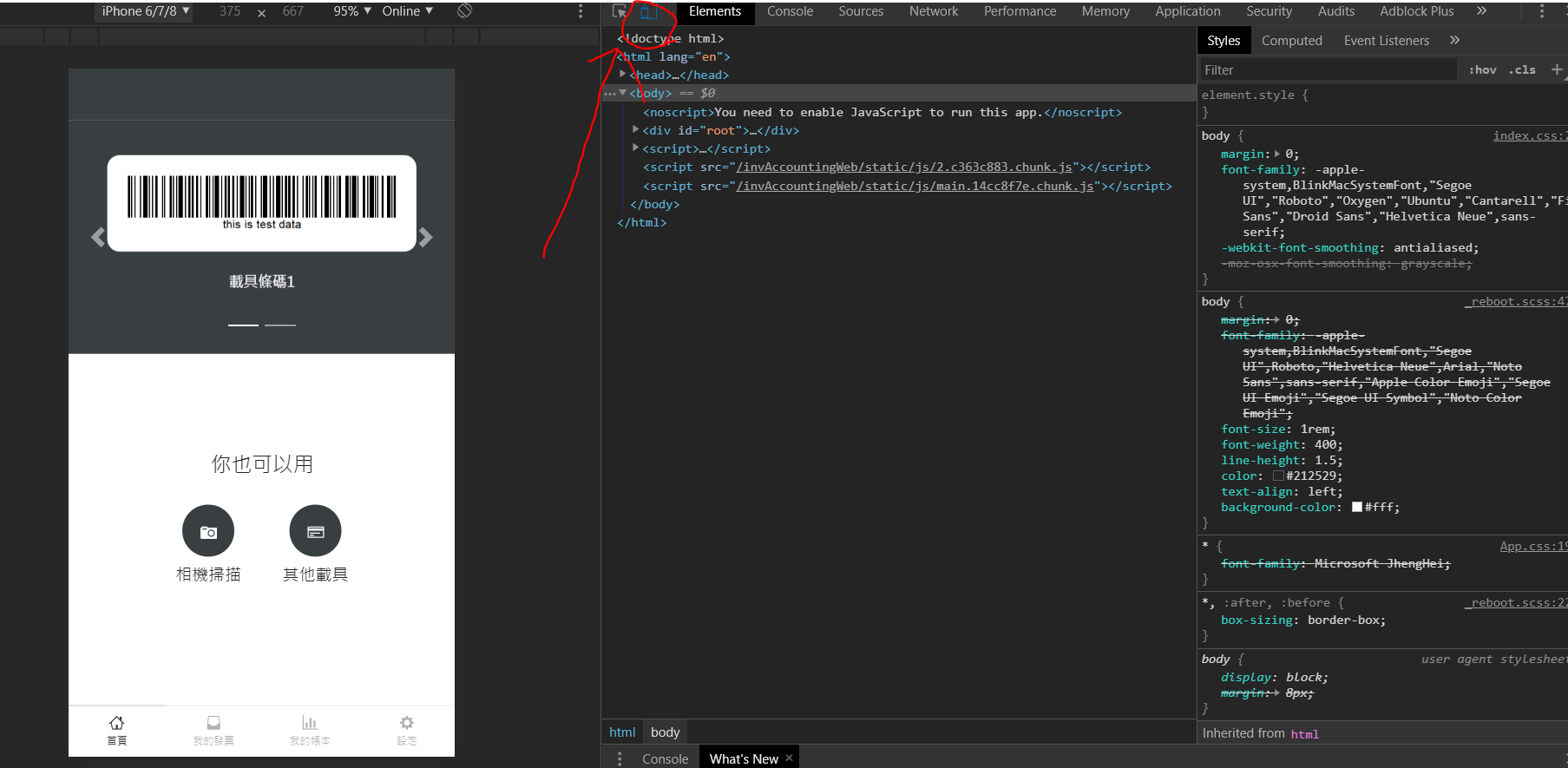
Task: Open drawer three-dot menu near Console
Action: point(619,758)
